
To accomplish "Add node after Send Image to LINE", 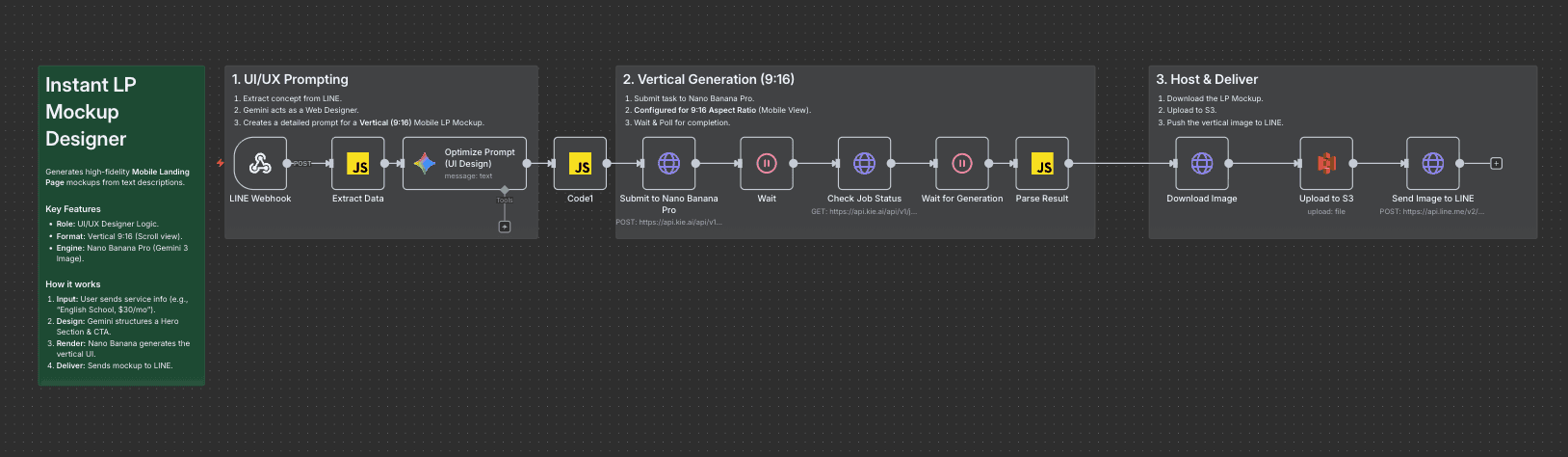I will pyautogui.click(x=1496, y=164).
